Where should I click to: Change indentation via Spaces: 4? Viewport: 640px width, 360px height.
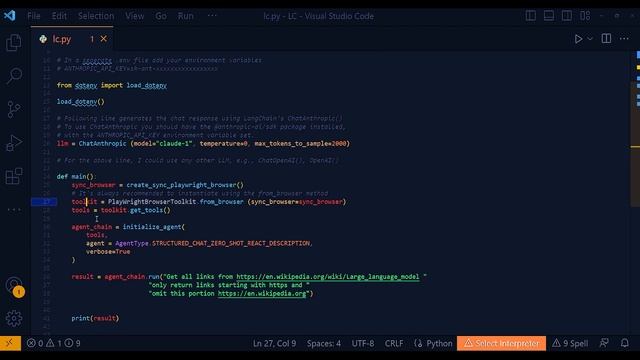[x=324, y=343]
